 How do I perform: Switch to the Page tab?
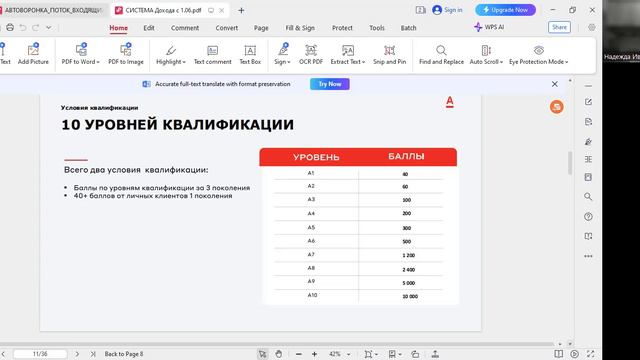point(261,28)
